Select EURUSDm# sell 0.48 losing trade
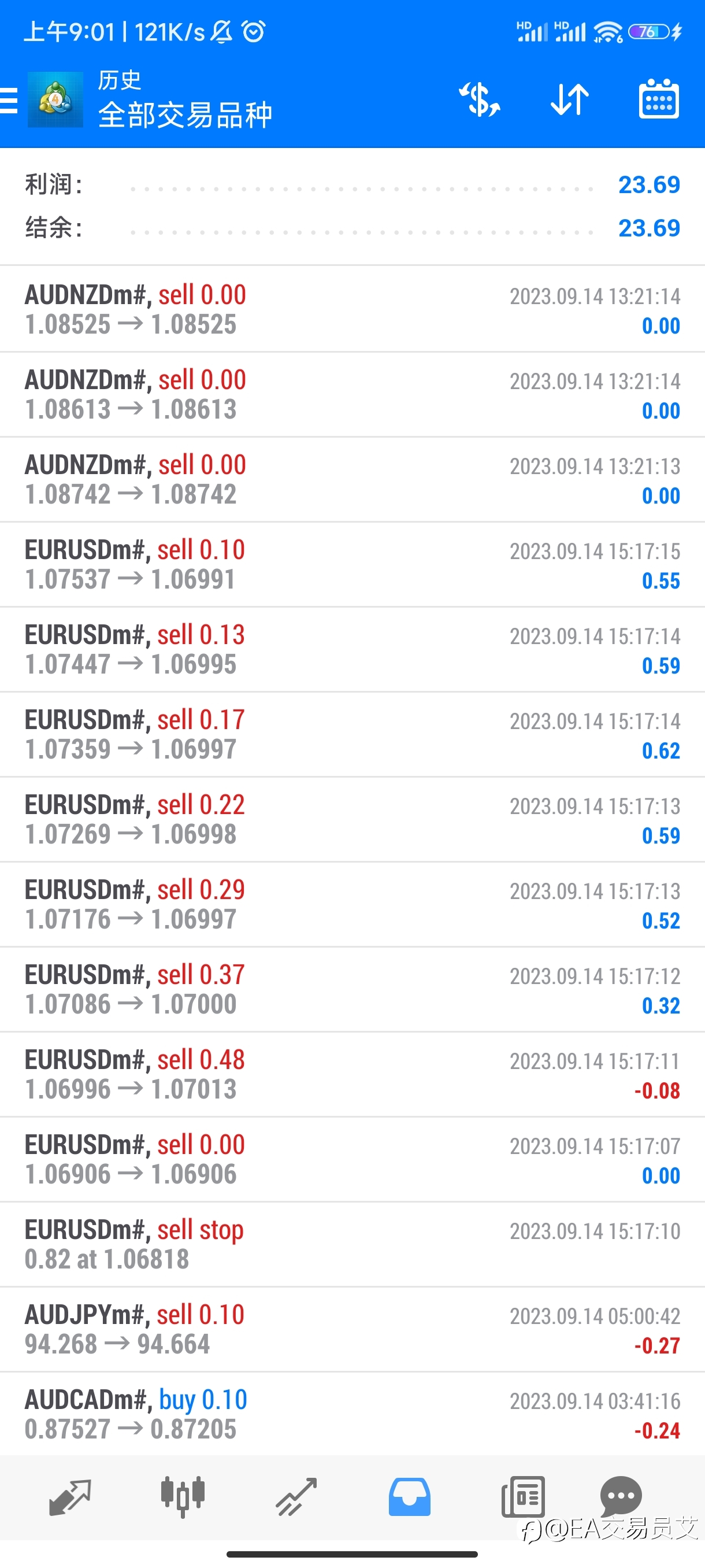The height and width of the screenshot is (1568, 705). (352, 1074)
